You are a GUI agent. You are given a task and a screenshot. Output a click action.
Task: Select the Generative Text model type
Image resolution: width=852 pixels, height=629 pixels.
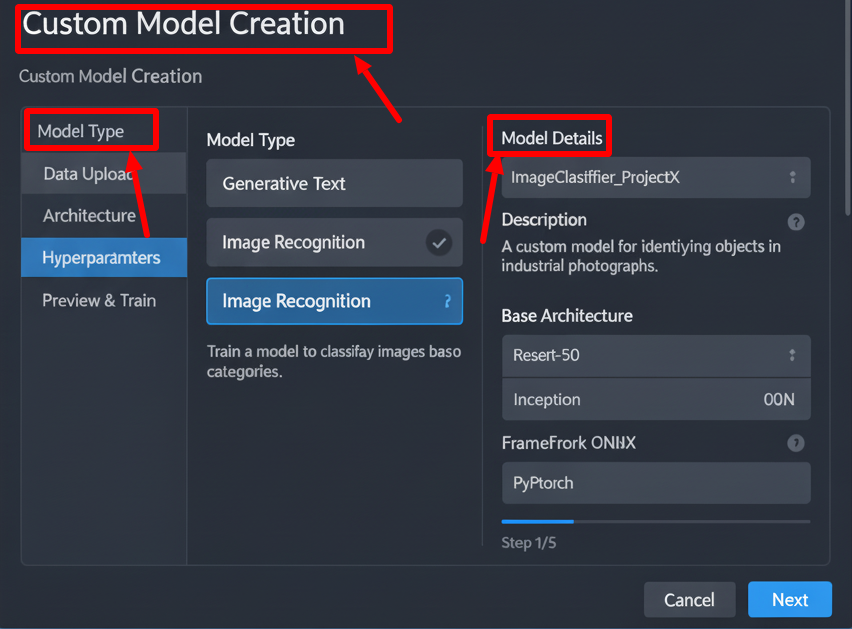point(334,183)
